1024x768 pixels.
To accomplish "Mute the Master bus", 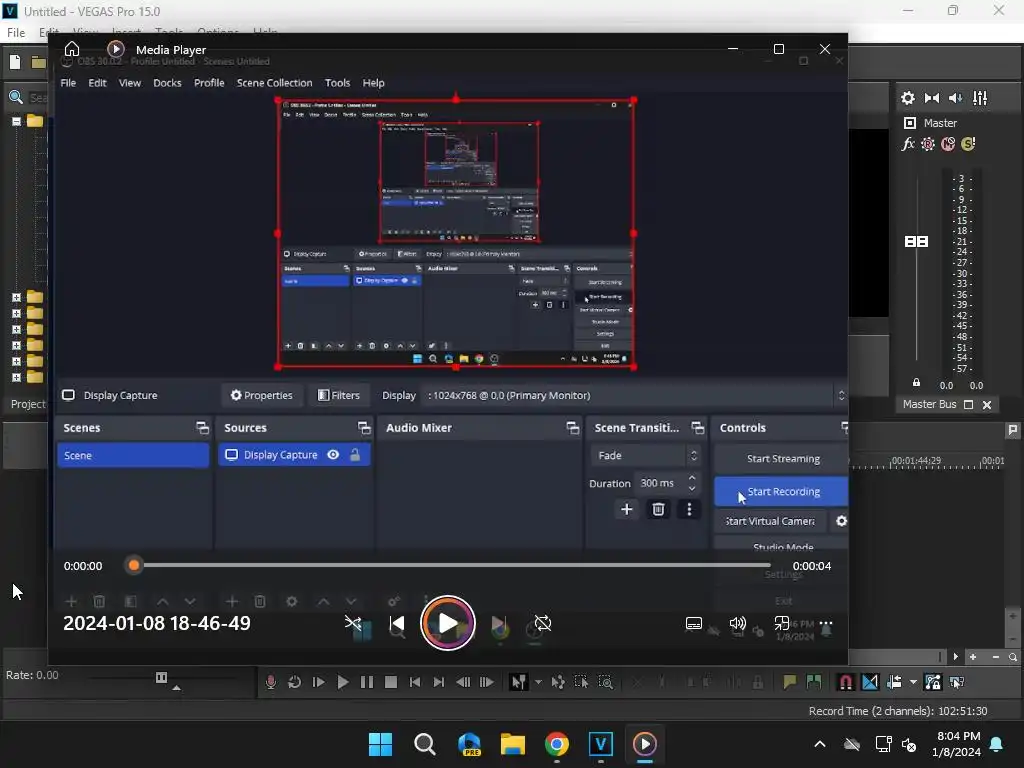I will [948, 144].
